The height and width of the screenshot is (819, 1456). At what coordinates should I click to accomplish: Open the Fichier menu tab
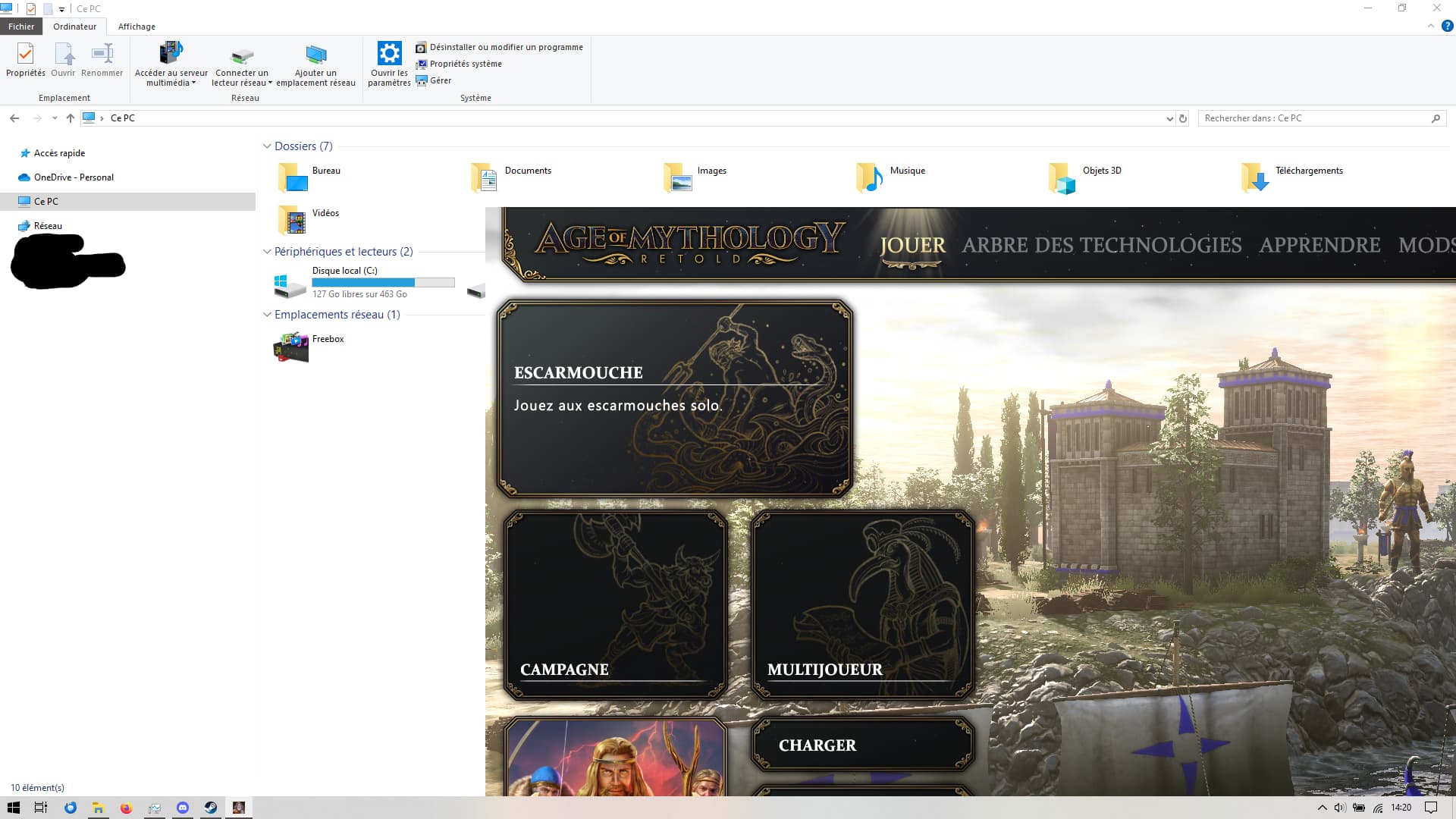(21, 27)
